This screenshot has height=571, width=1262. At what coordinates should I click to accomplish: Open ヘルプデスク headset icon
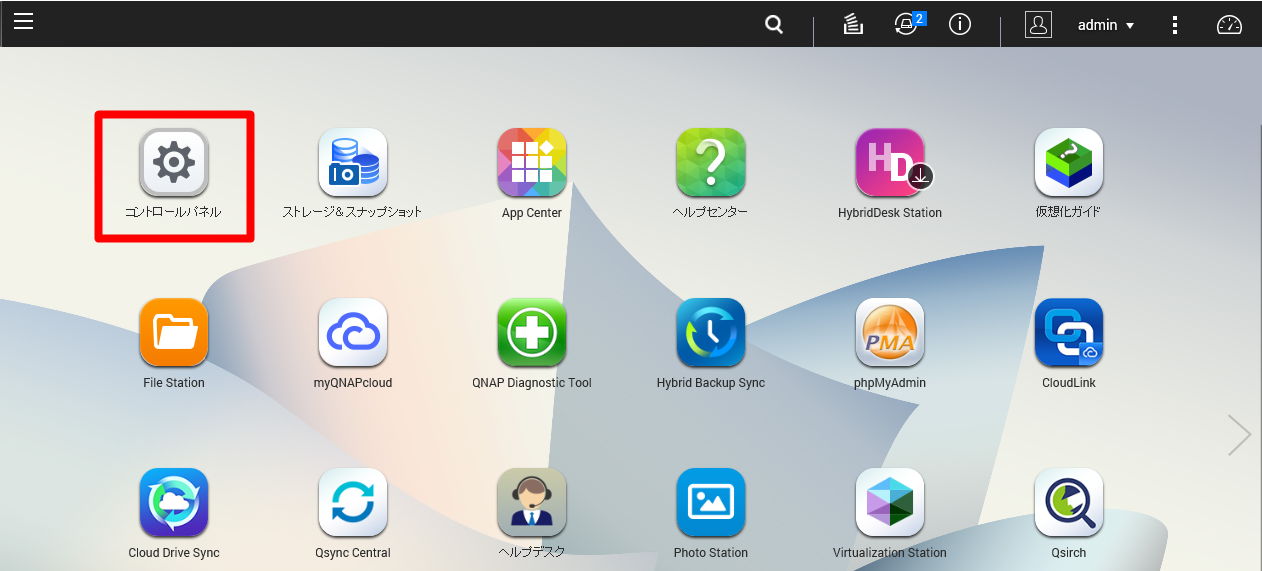click(x=532, y=502)
